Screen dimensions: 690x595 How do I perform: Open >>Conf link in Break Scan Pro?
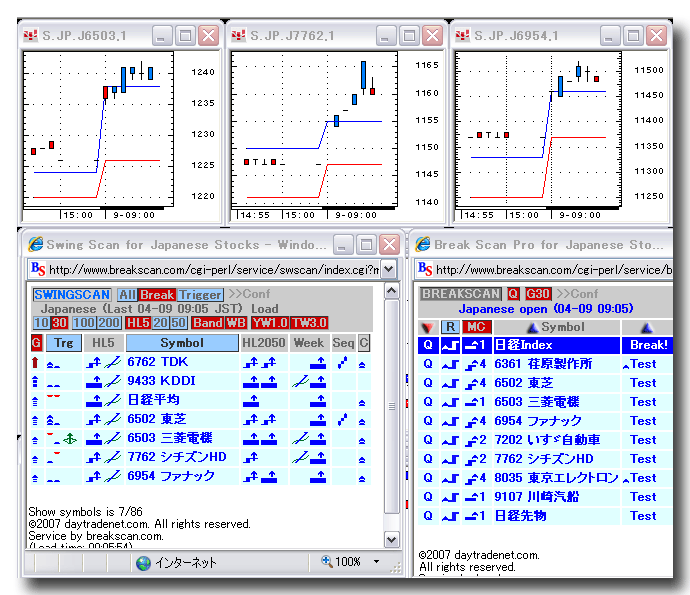[577, 294]
